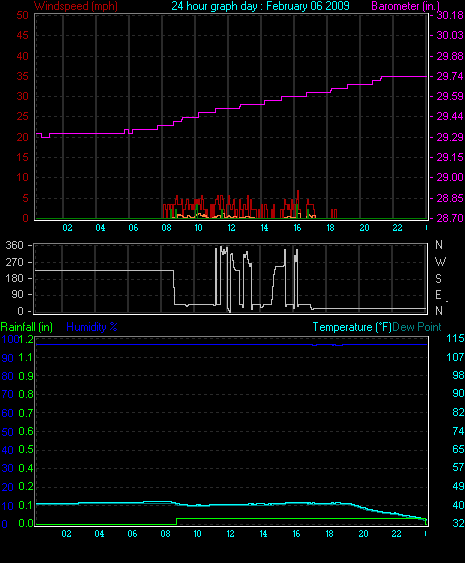Click the 32 temperature scale value

[458, 524]
